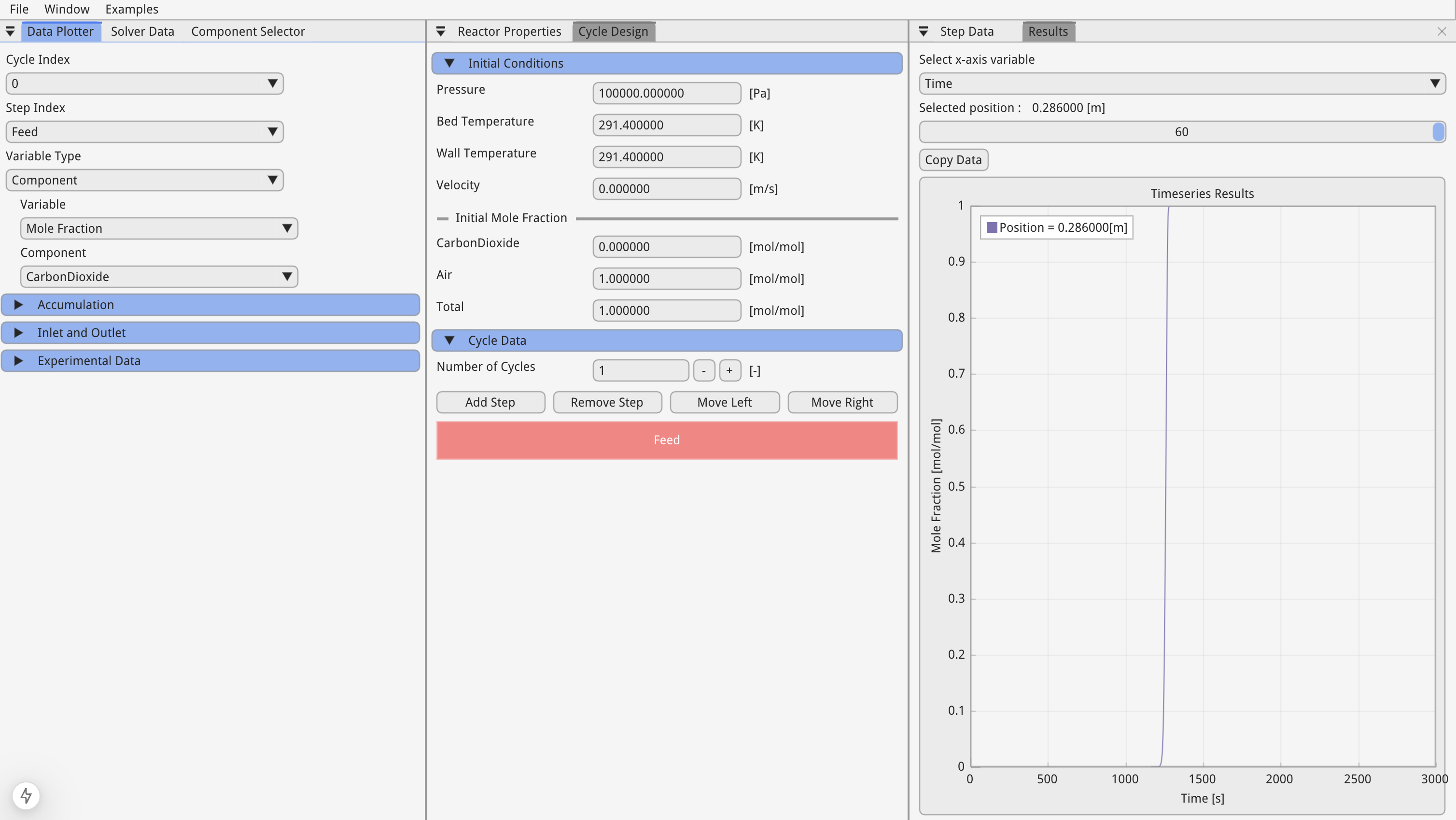Close the Results panel with the X
1456x820 pixels.
tap(1442, 32)
